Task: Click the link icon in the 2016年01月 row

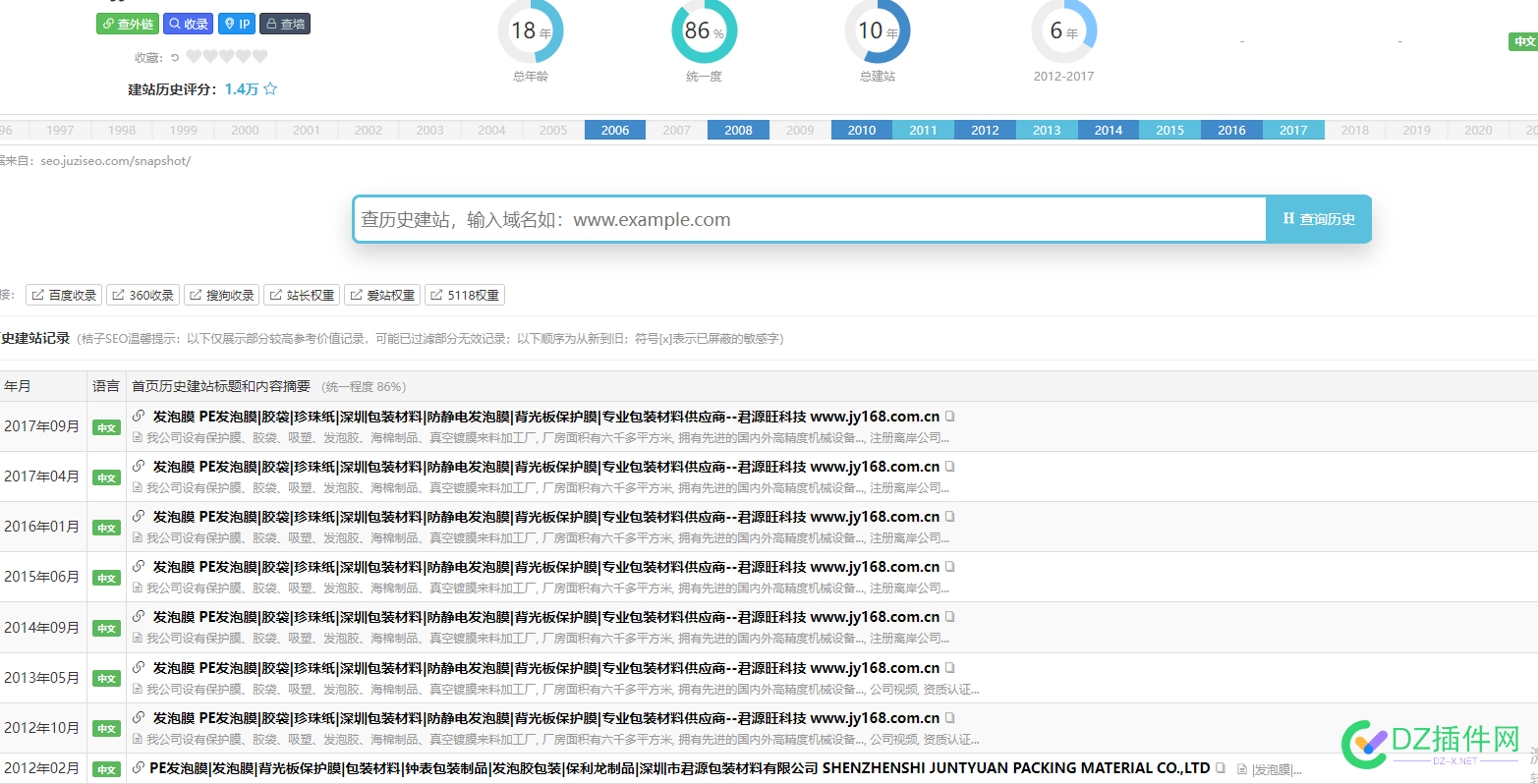Action: [x=139, y=516]
